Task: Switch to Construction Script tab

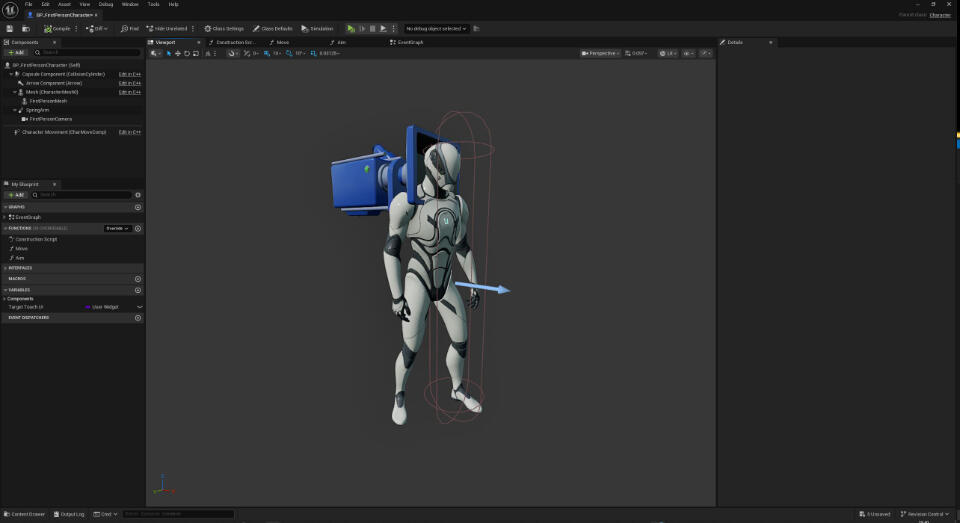Action: pos(235,42)
